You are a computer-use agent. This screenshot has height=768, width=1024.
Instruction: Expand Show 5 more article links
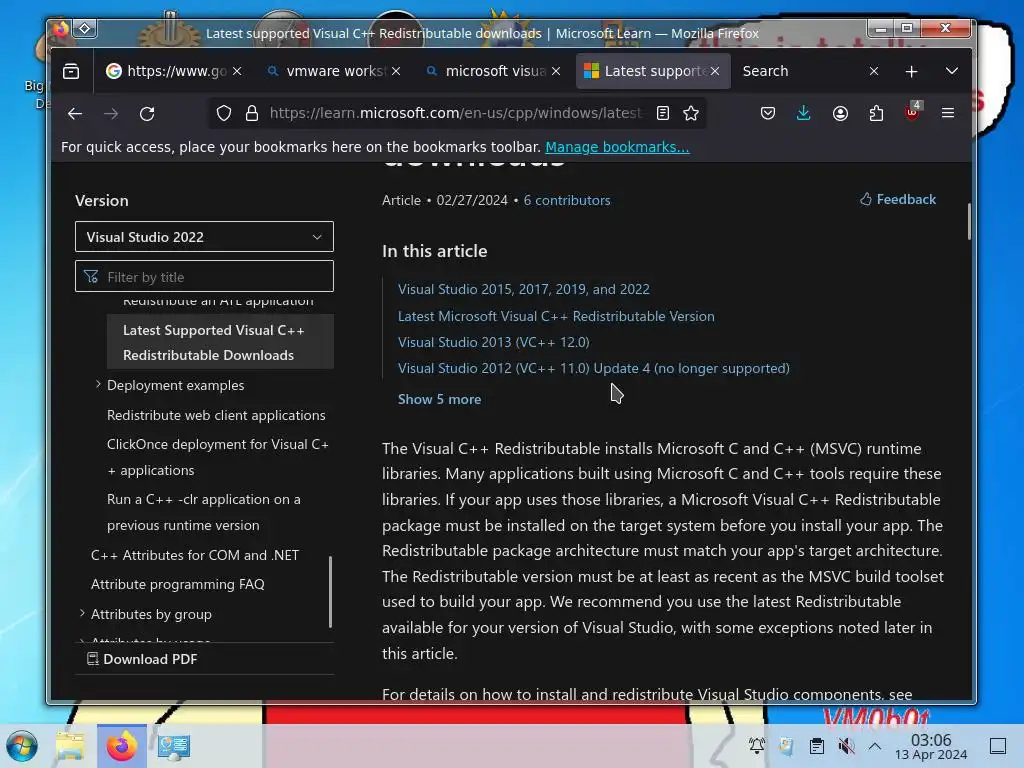[x=440, y=399]
